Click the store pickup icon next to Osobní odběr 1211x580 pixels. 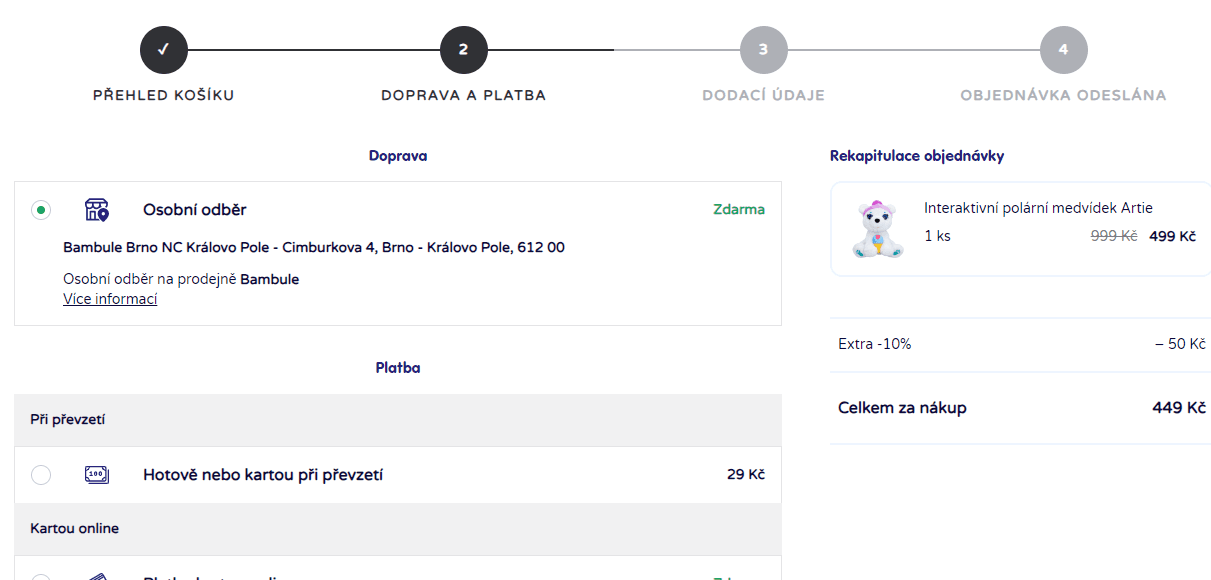coord(96,210)
